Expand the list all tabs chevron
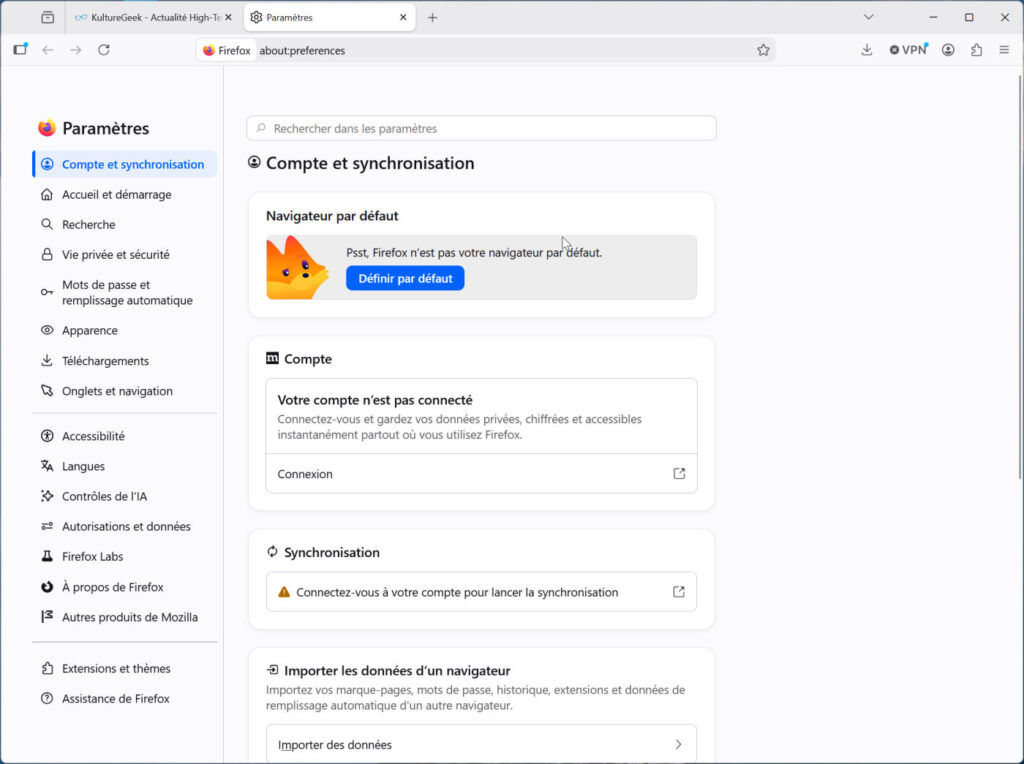 (869, 18)
